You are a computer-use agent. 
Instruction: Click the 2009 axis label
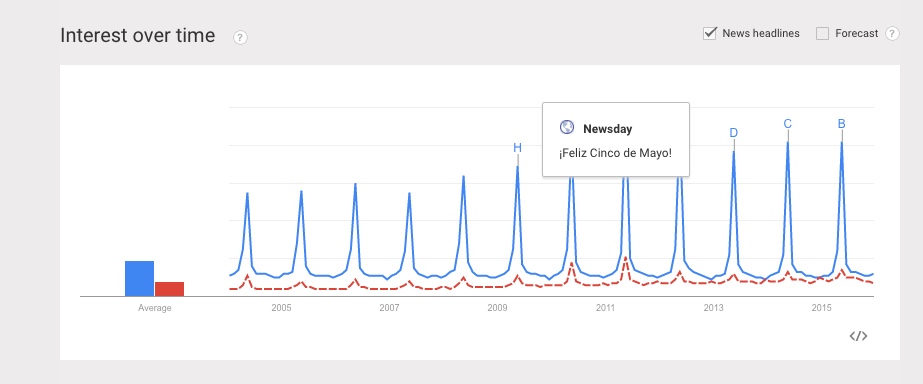tap(497, 308)
